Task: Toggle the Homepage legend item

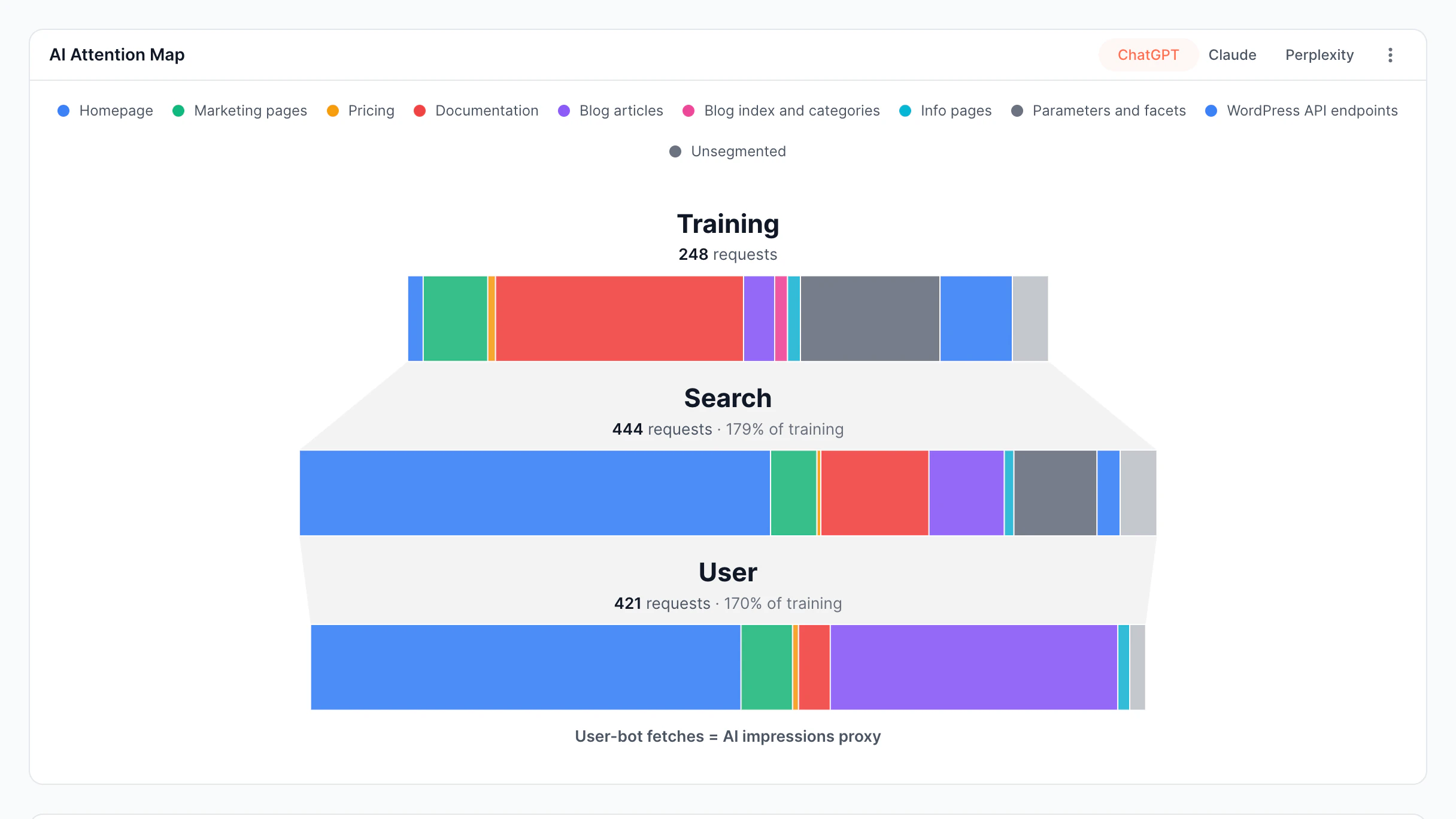Action: tap(105, 111)
